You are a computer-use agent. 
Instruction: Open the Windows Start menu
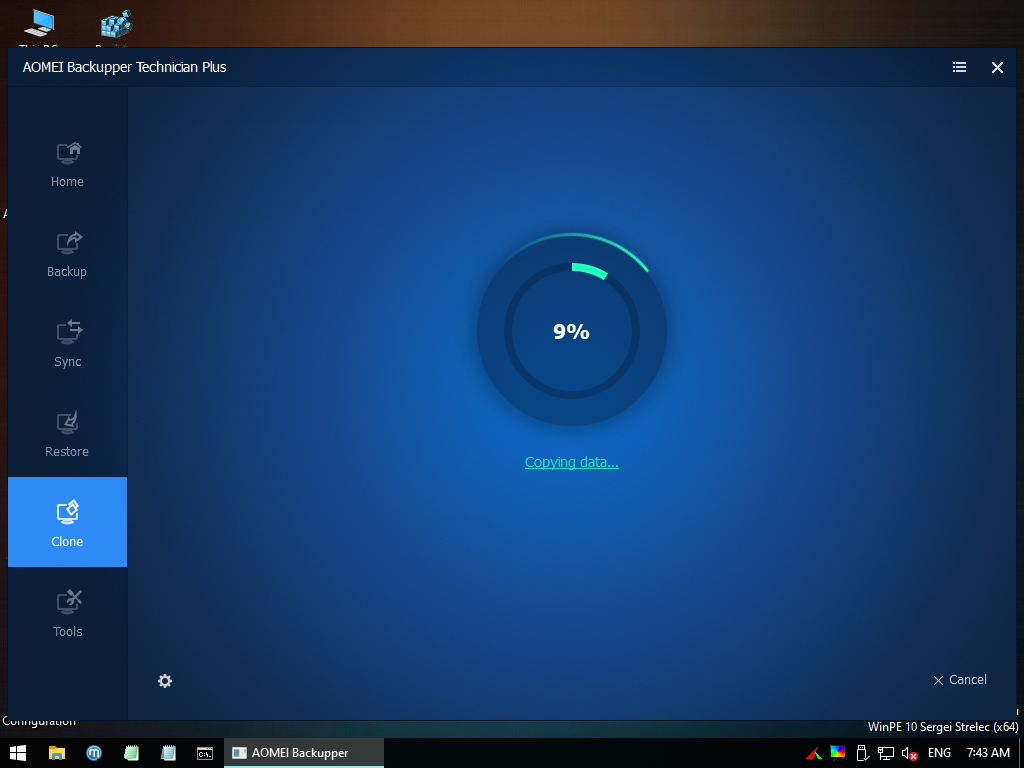(18, 753)
